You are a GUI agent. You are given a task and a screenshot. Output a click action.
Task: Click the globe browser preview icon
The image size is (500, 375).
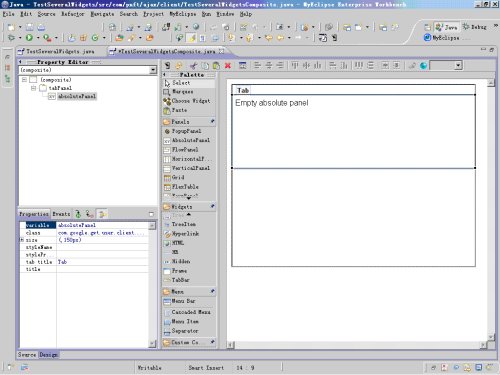point(424,65)
